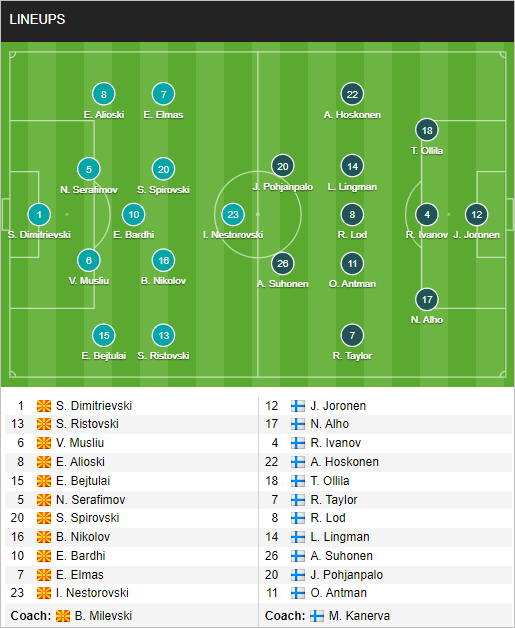The width and height of the screenshot is (515, 628).
Task: Click the Finland flag beside J. Joronen
Action: tap(298, 406)
